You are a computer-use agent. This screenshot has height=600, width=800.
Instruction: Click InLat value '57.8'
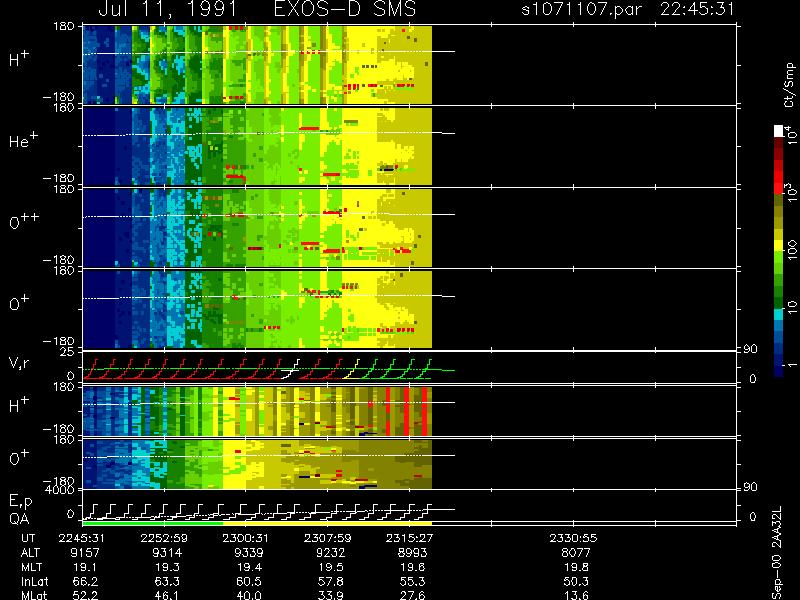pyautogui.click(x=330, y=581)
